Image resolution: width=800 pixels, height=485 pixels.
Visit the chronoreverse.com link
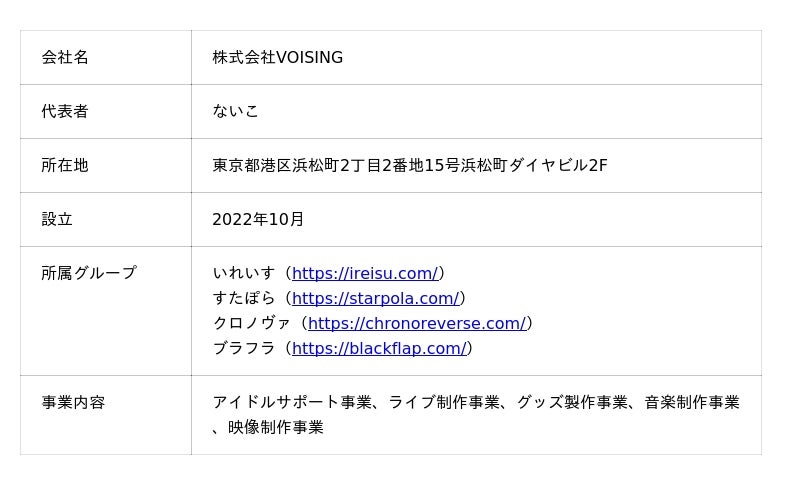(416, 323)
